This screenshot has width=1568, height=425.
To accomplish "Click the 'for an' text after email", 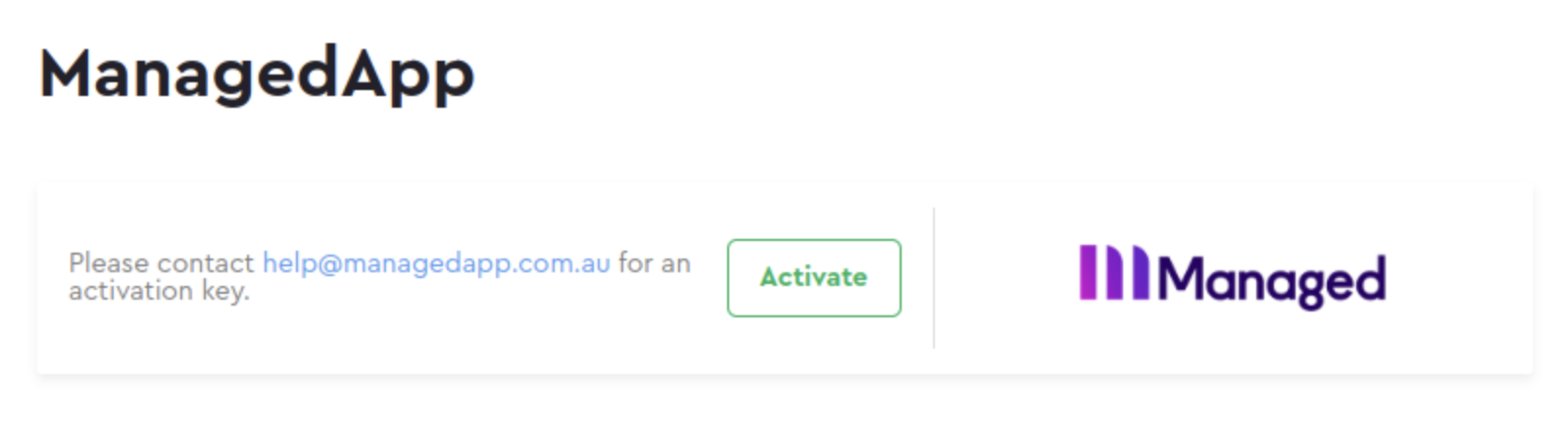I will [x=655, y=263].
